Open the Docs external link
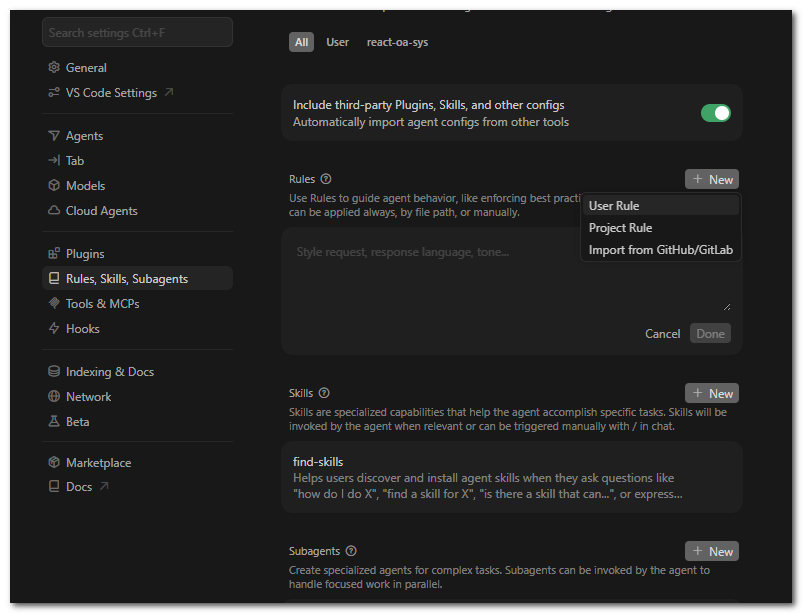 click(x=137, y=486)
